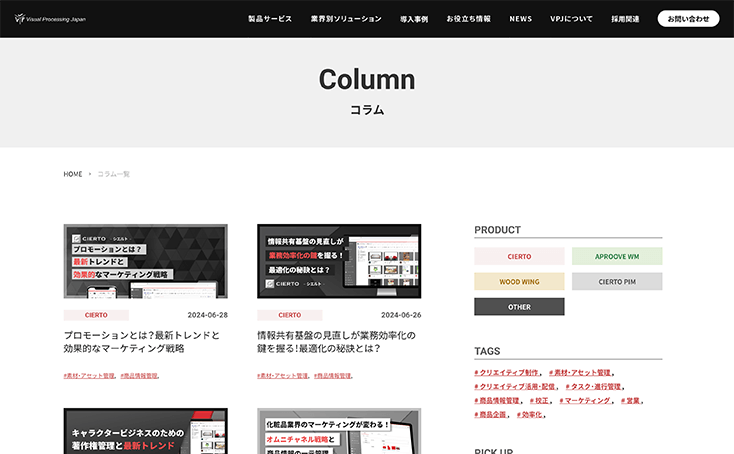734x454 pixels.
Task: Filter by the pink CIERTO product button
Action: 519,256
